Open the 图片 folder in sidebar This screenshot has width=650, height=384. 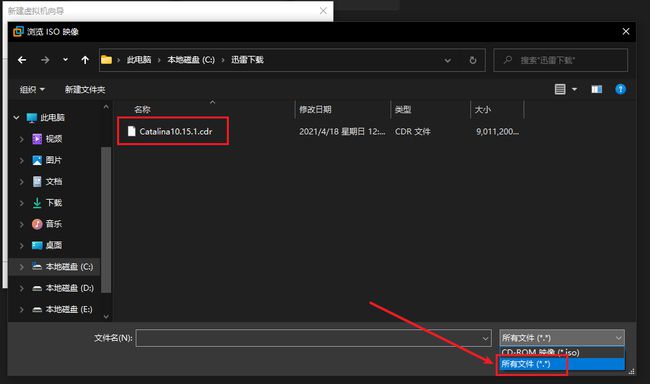[x=53, y=160]
